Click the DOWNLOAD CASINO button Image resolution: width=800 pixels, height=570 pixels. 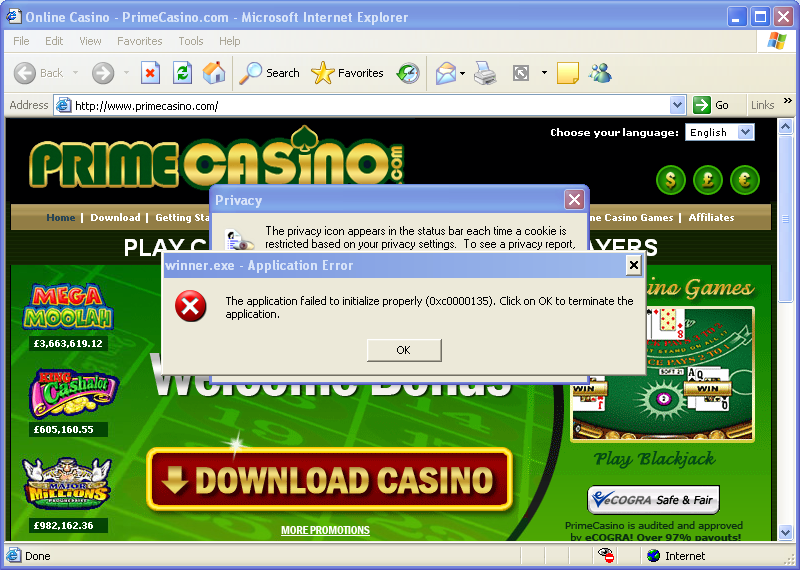click(330, 480)
